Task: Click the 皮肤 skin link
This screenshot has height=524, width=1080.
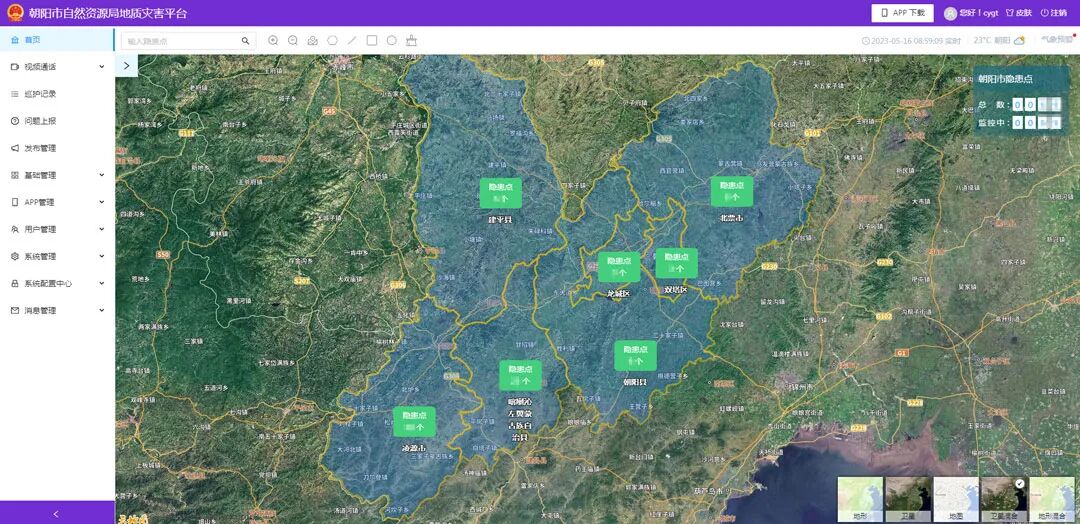Action: pos(1019,13)
